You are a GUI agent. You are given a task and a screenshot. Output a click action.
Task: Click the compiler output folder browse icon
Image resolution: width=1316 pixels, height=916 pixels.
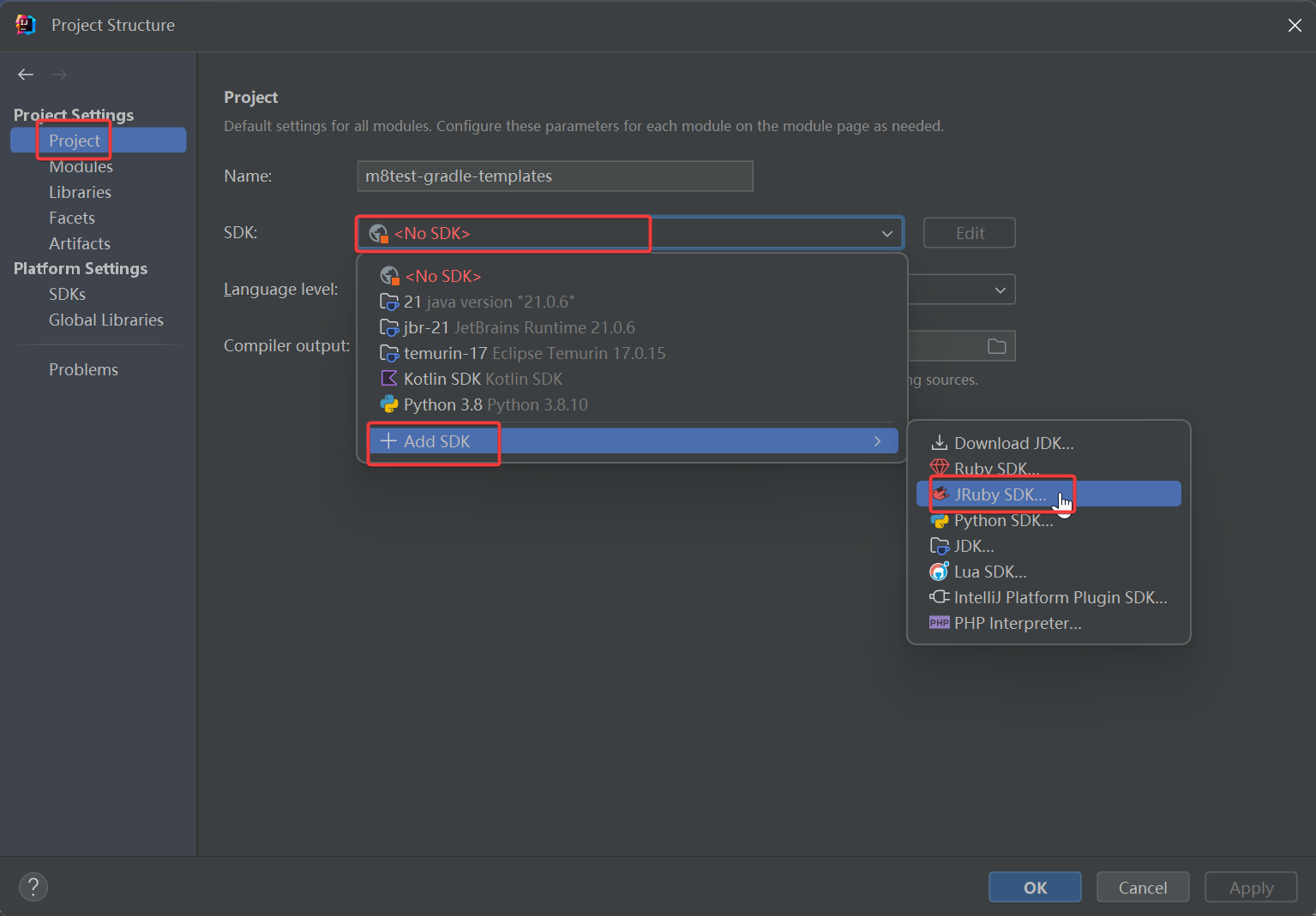coord(996,346)
